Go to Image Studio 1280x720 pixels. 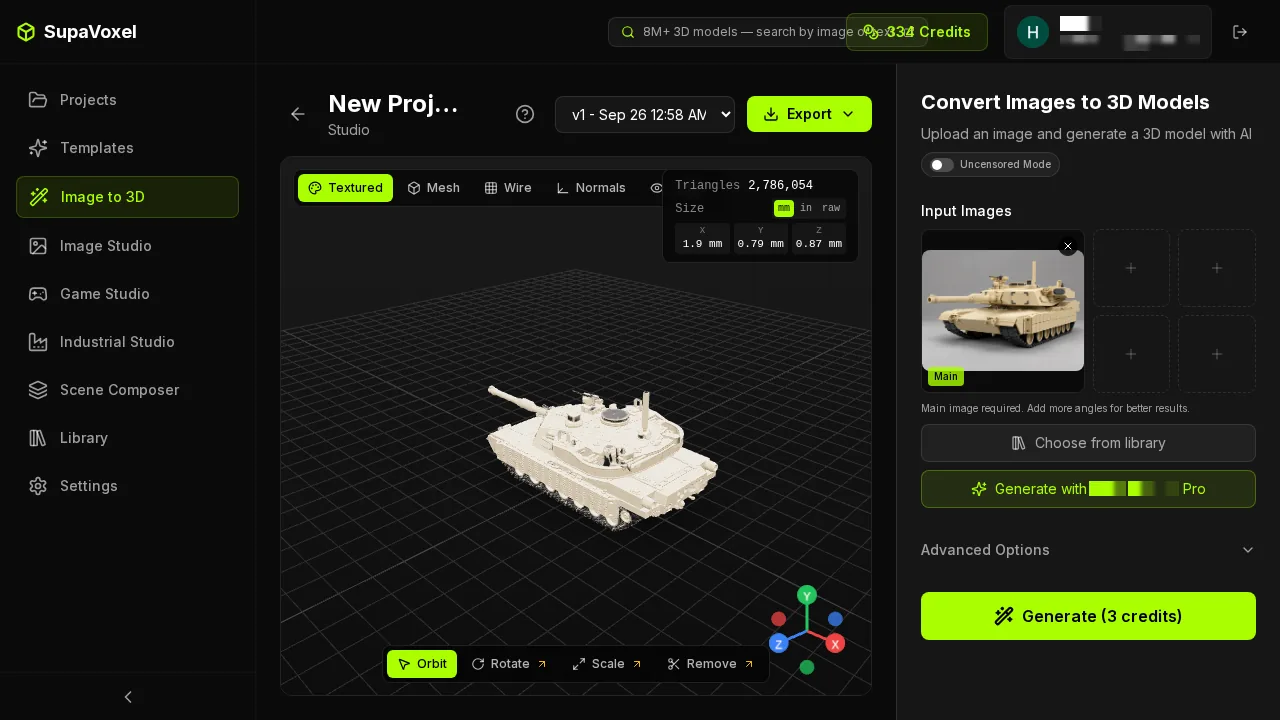[x=127, y=246]
